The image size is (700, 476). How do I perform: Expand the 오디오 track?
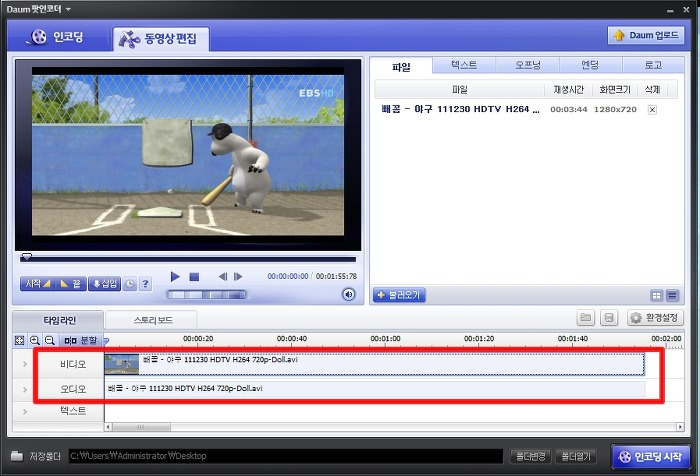[25, 389]
